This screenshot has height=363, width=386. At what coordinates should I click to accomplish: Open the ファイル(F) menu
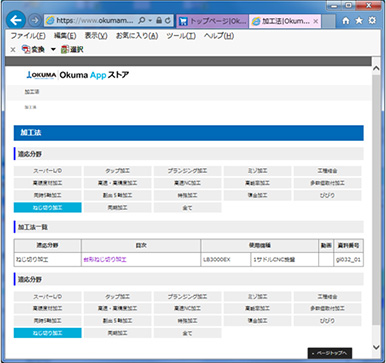[28, 36]
